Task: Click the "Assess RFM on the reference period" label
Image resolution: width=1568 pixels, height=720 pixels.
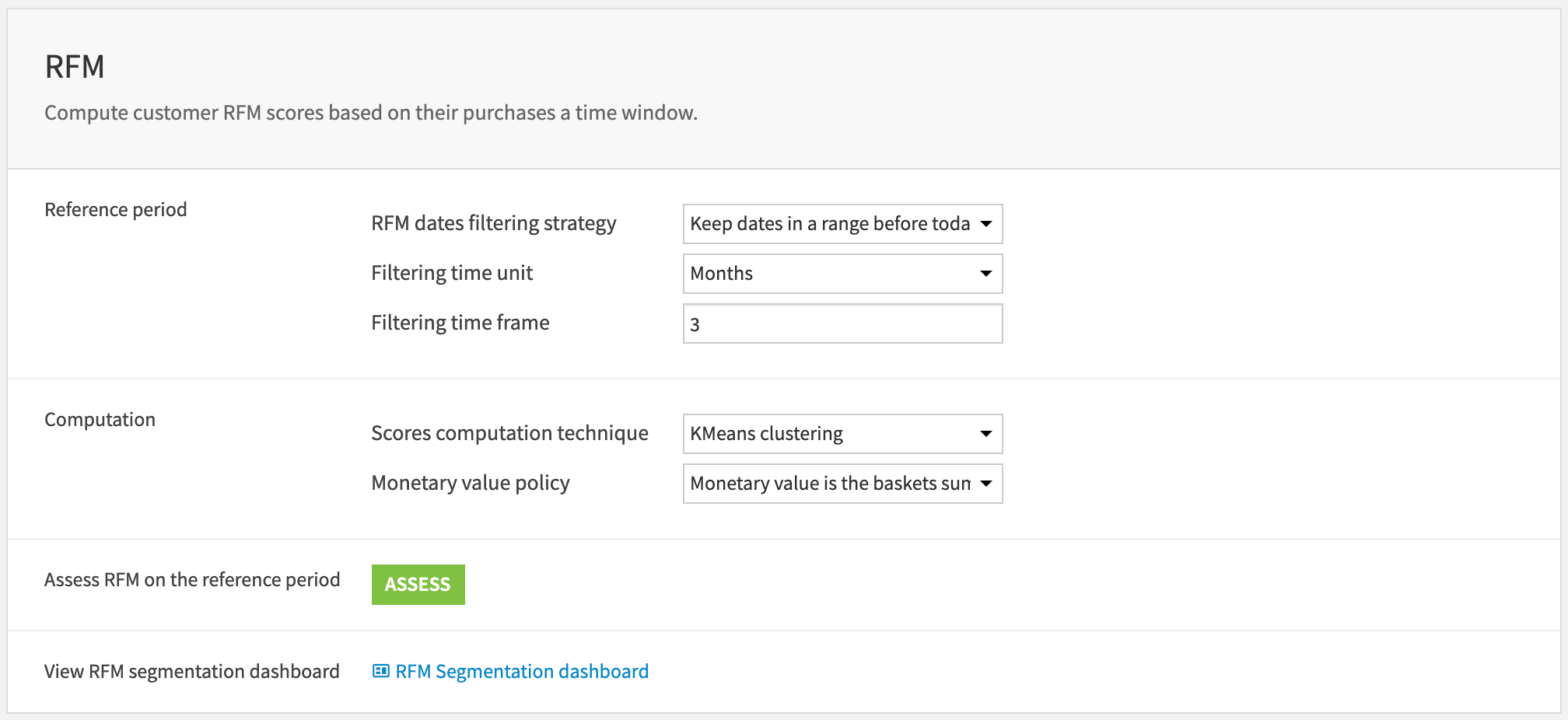Action: tap(191, 579)
